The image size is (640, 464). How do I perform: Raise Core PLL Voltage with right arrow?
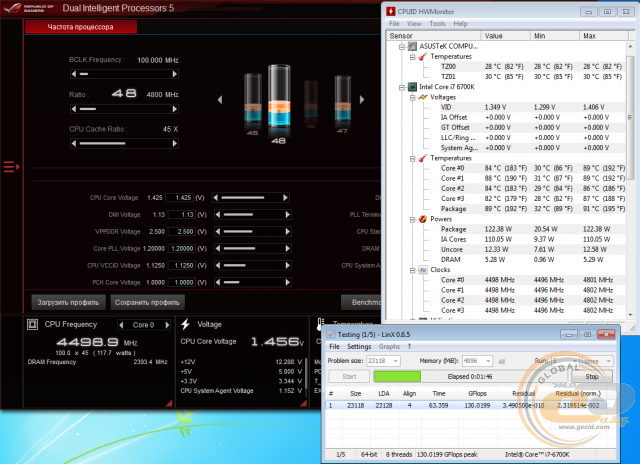pos(288,249)
